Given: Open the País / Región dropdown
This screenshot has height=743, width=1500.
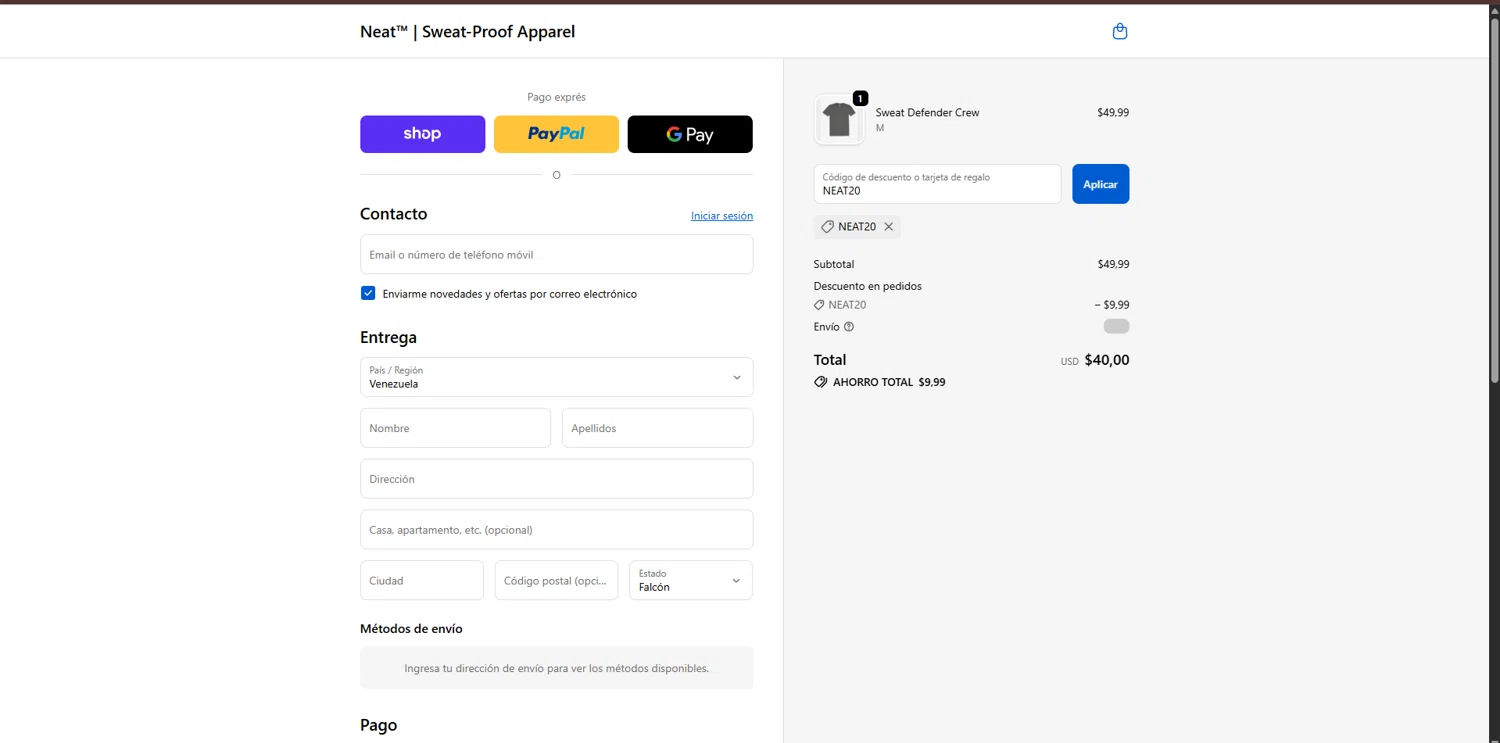Looking at the screenshot, I should click(x=556, y=377).
